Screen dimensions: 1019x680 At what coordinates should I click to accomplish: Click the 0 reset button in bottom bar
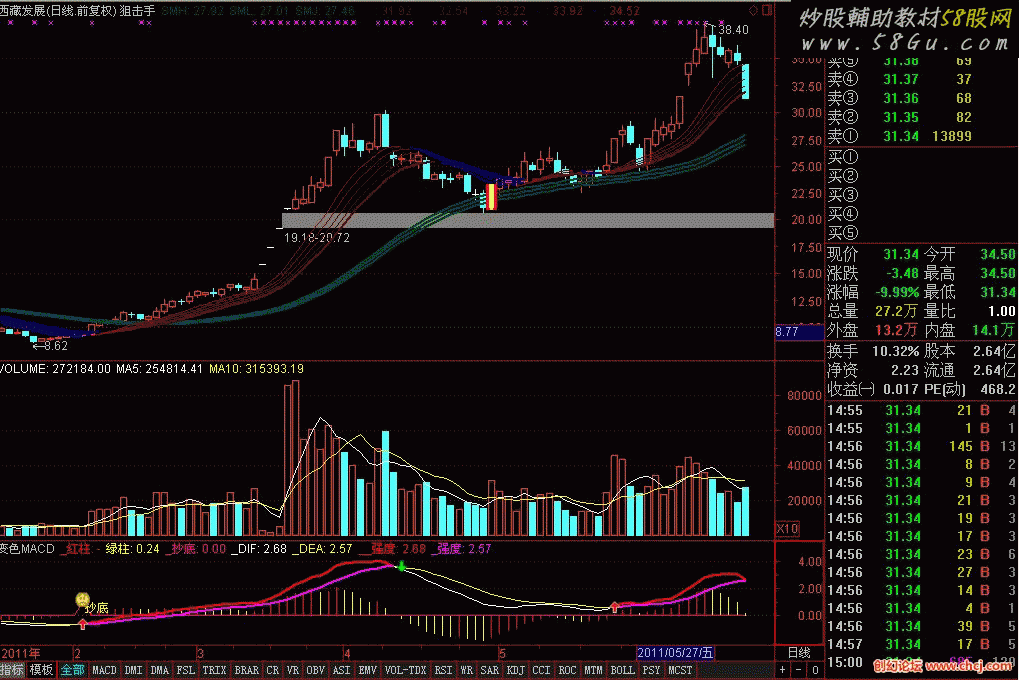point(815,670)
